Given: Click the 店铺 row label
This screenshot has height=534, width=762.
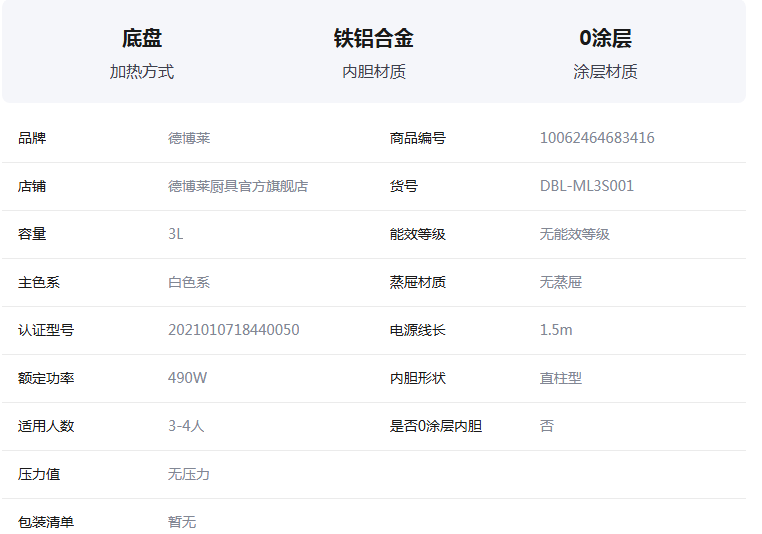Looking at the screenshot, I should tap(32, 186).
